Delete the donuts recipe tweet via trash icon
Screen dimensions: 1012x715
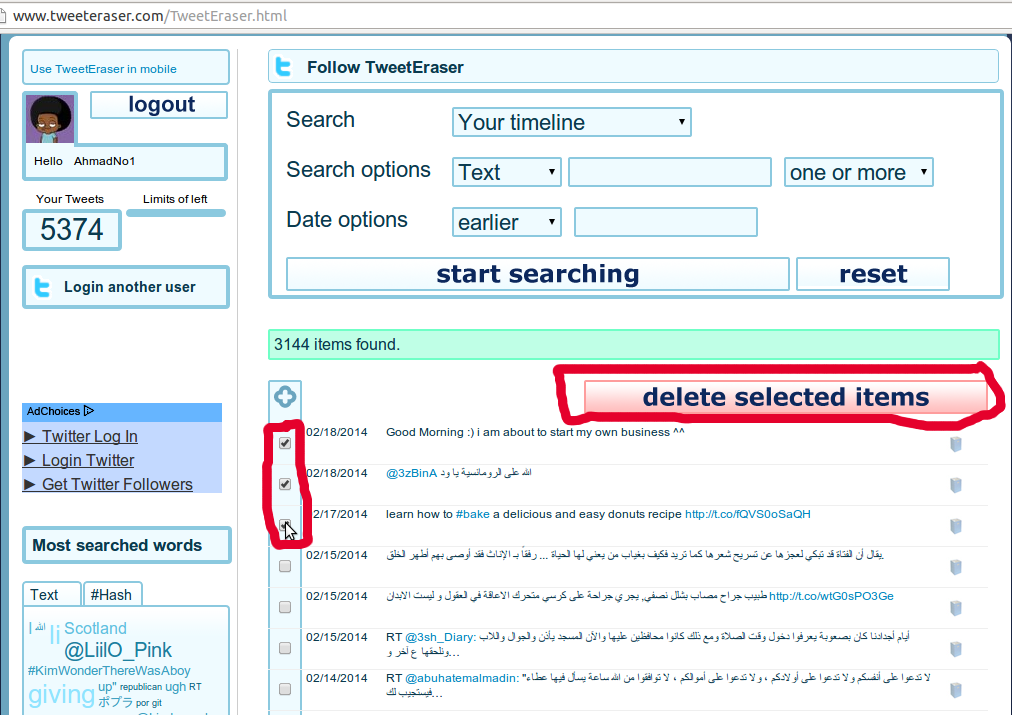click(955, 526)
